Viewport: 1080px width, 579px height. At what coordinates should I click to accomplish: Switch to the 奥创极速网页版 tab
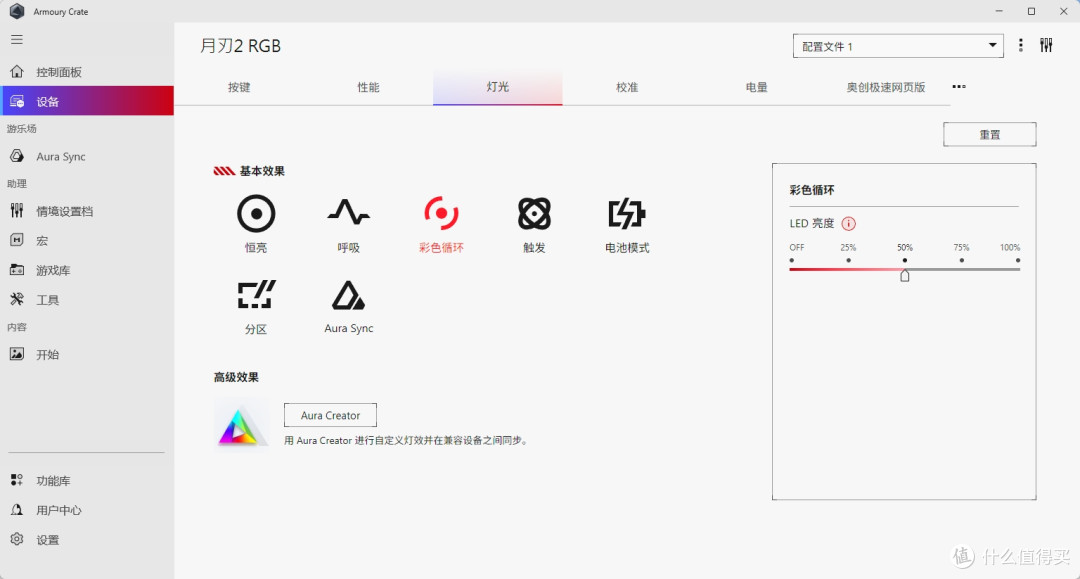(886, 87)
